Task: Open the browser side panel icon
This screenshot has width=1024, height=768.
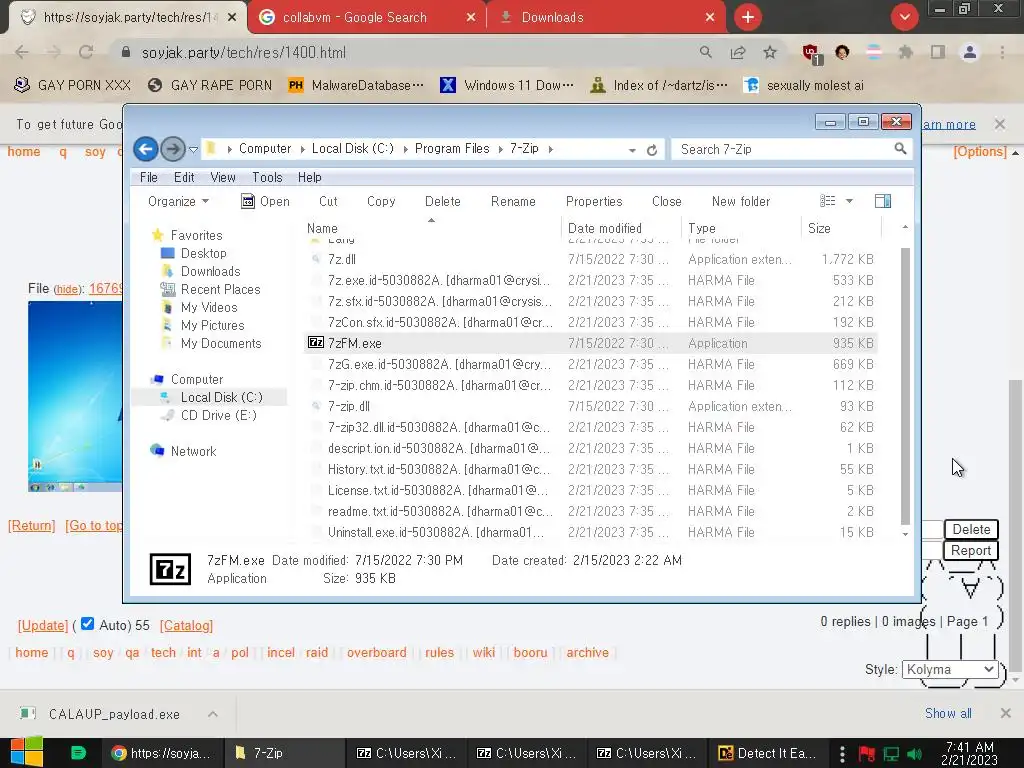Action: point(938,52)
